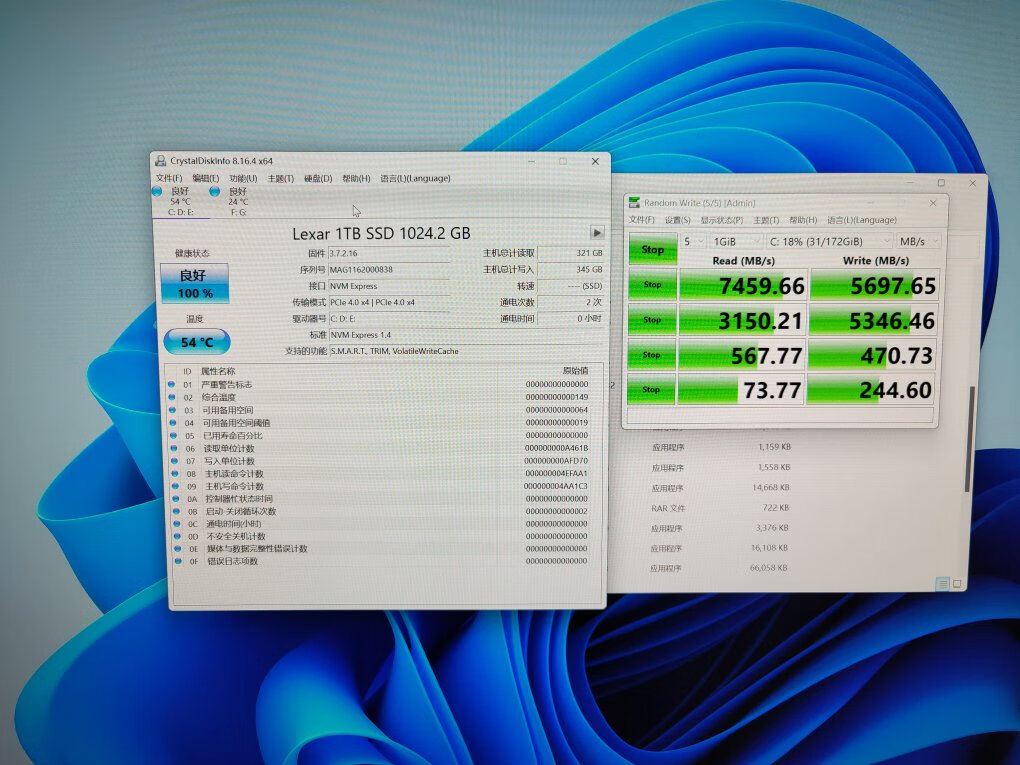Click the large top Stop button
This screenshot has width=1020, height=765.
tap(652, 250)
